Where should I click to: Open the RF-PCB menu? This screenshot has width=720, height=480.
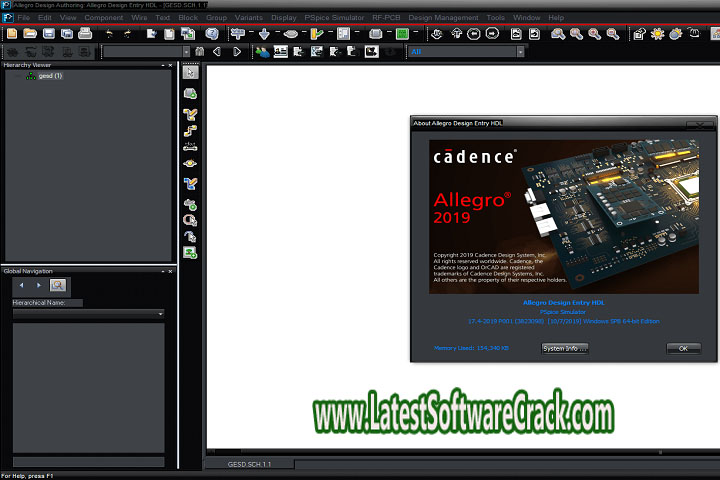pyautogui.click(x=386, y=17)
